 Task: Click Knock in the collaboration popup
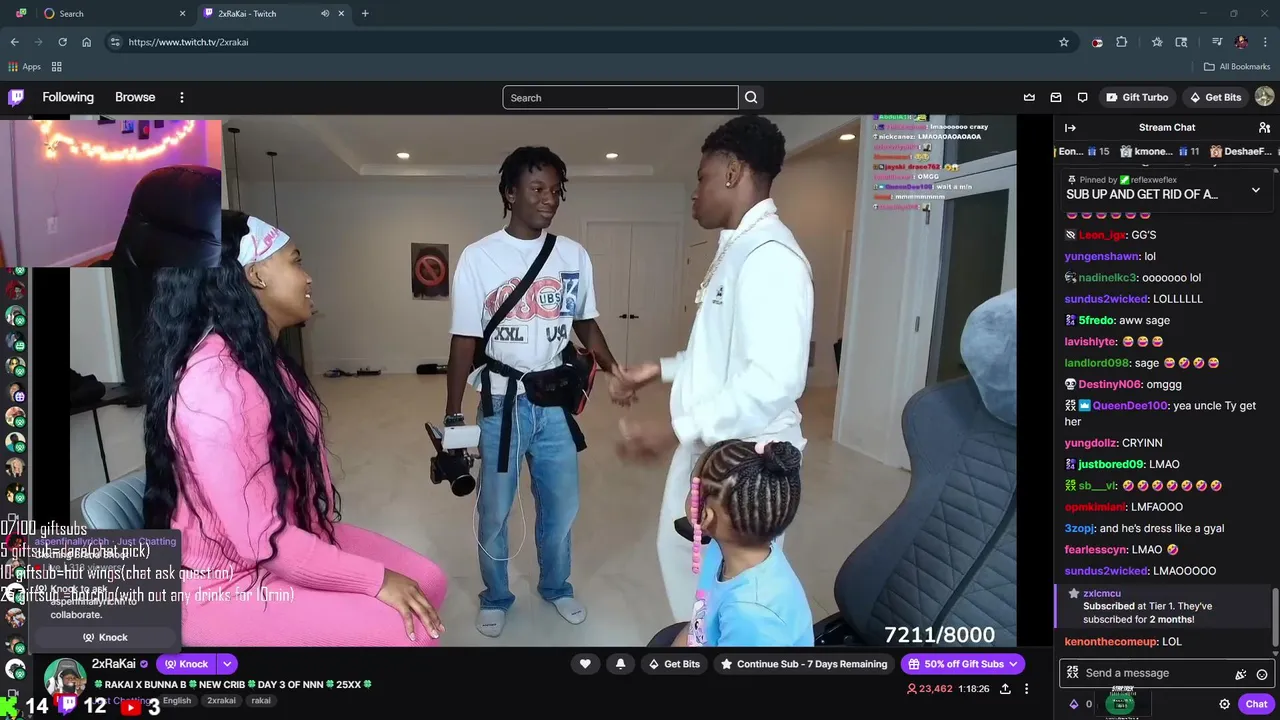point(105,637)
